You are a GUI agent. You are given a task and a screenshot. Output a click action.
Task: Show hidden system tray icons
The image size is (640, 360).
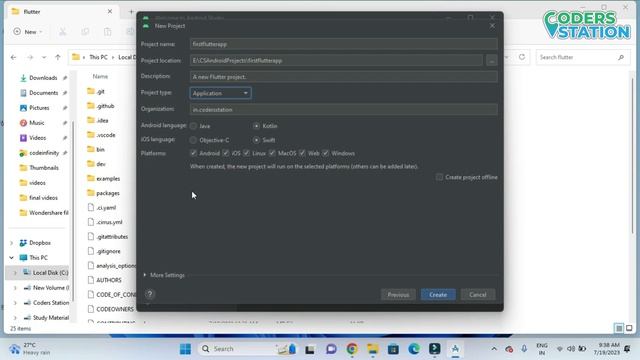pos(494,349)
